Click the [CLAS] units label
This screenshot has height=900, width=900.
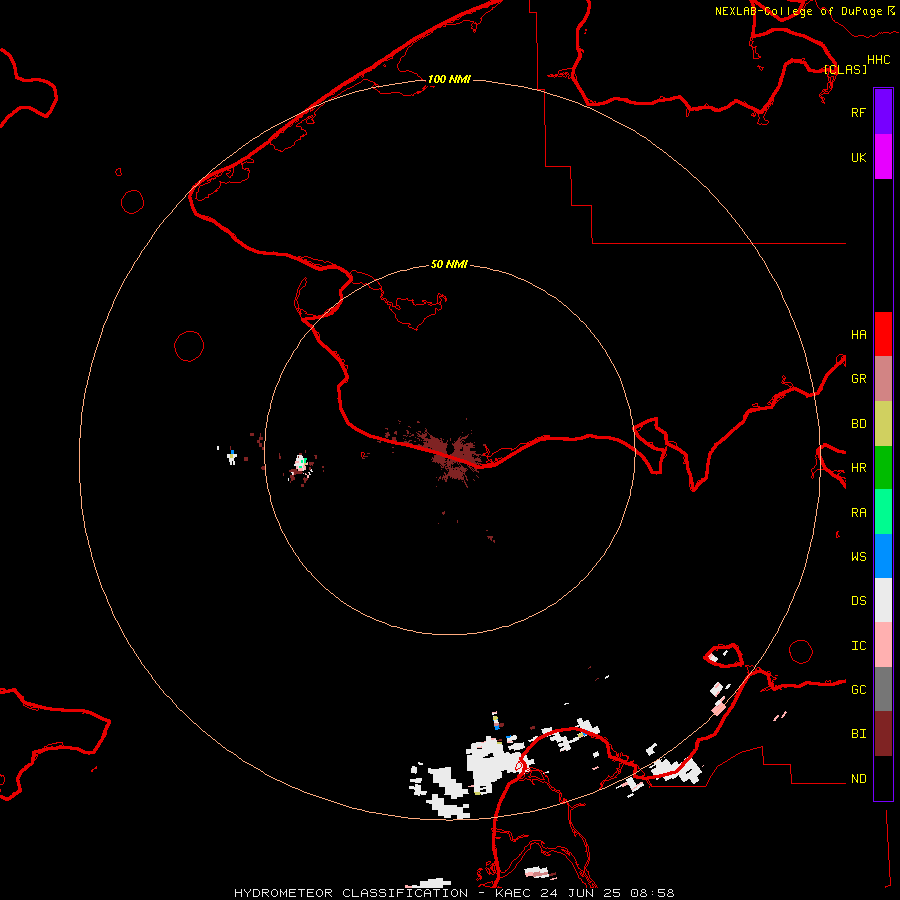point(845,69)
